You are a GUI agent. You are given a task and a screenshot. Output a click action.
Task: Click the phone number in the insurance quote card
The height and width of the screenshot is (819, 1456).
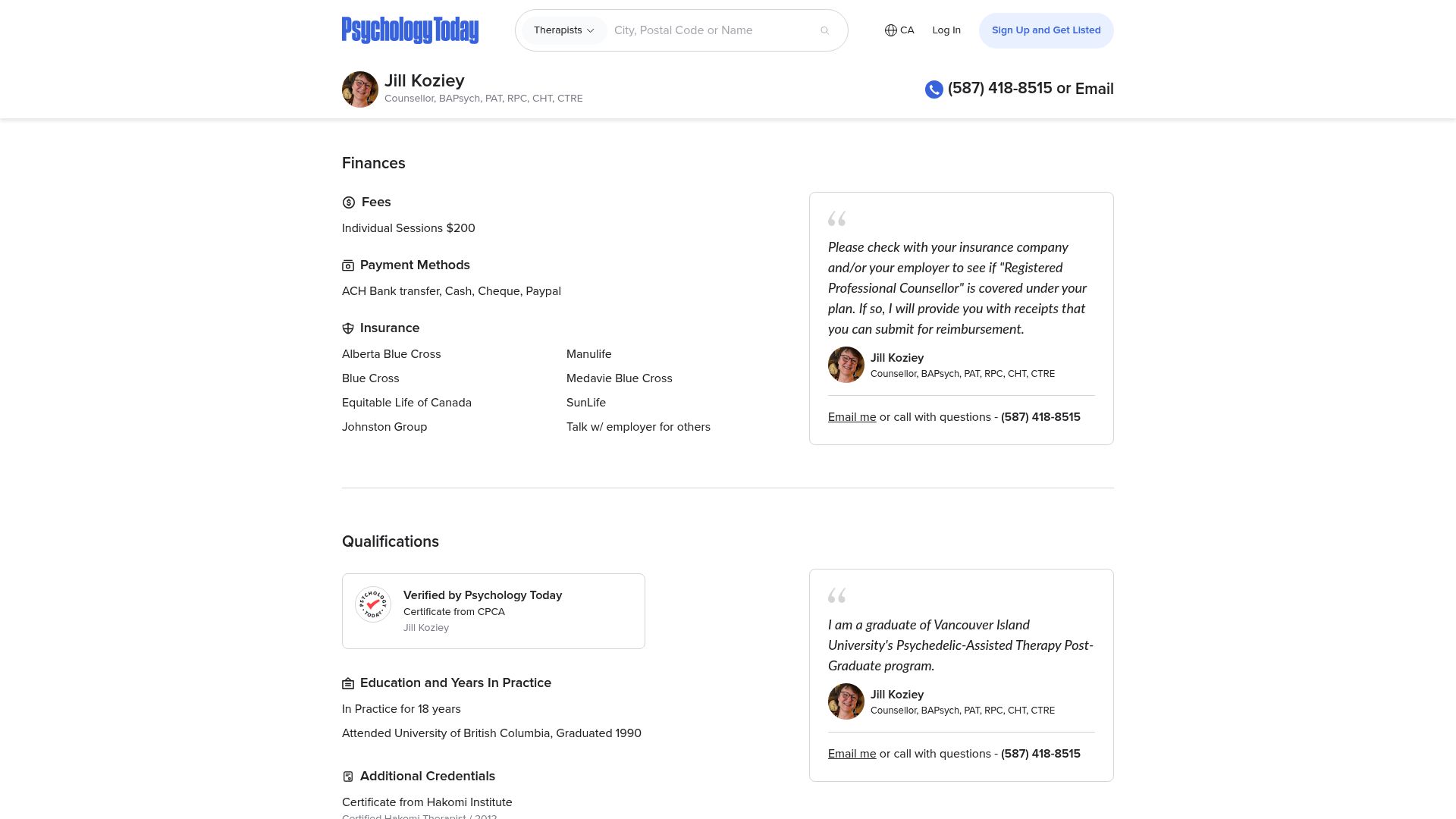click(1040, 417)
